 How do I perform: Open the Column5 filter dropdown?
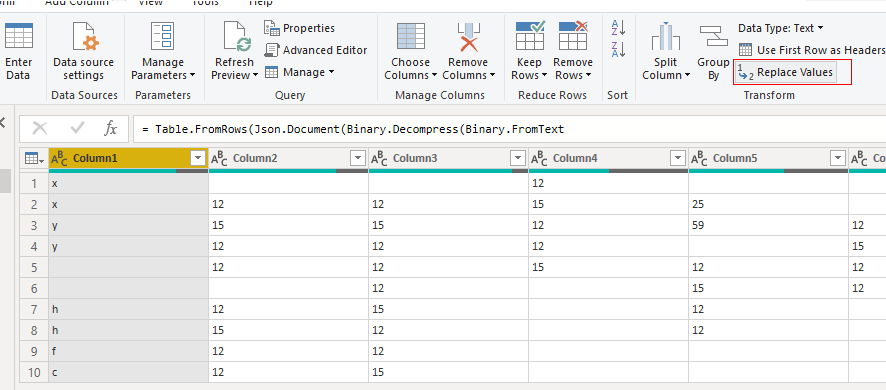838,159
